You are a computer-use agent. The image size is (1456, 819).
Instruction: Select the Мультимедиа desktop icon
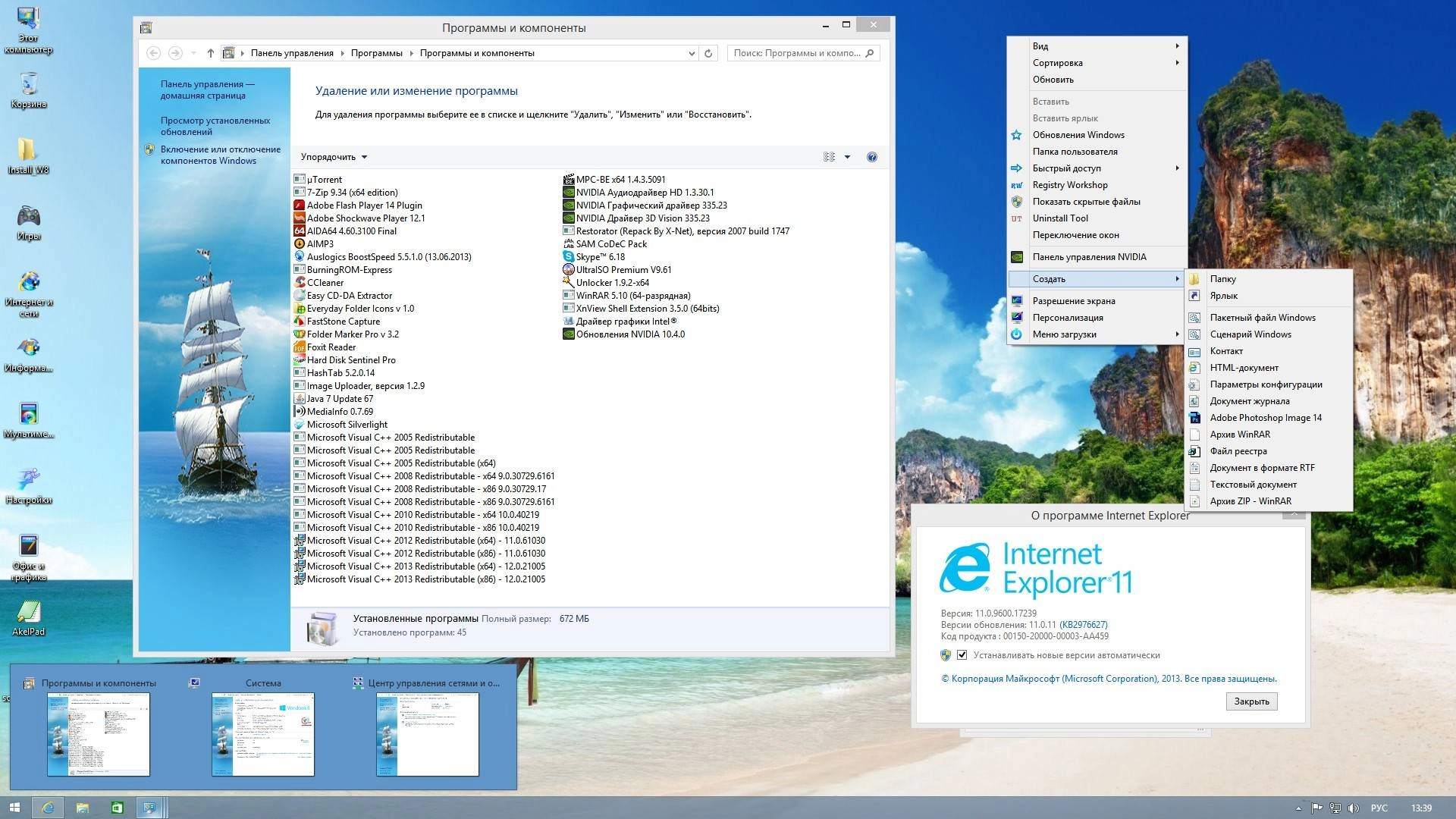coord(28,420)
